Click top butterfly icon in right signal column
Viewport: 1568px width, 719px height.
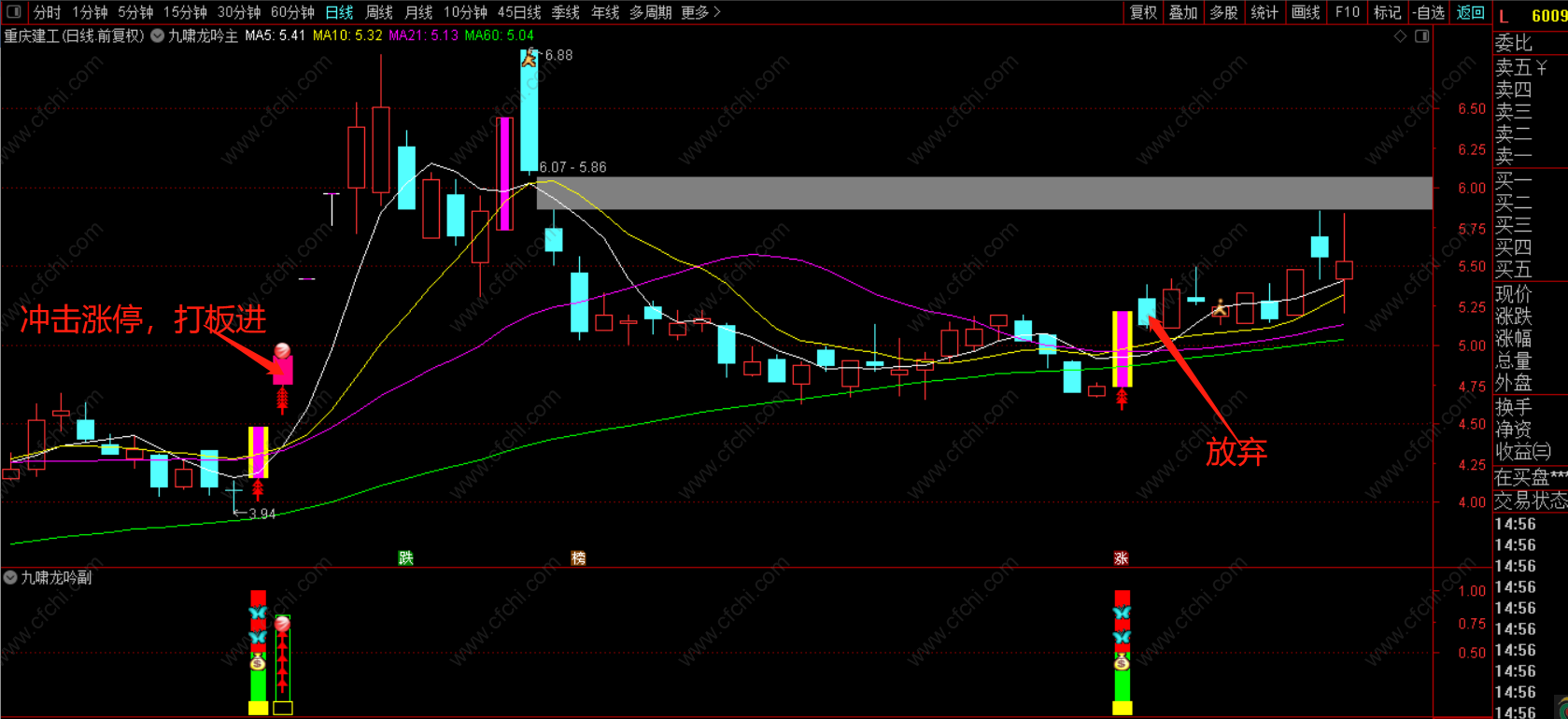(x=1122, y=613)
